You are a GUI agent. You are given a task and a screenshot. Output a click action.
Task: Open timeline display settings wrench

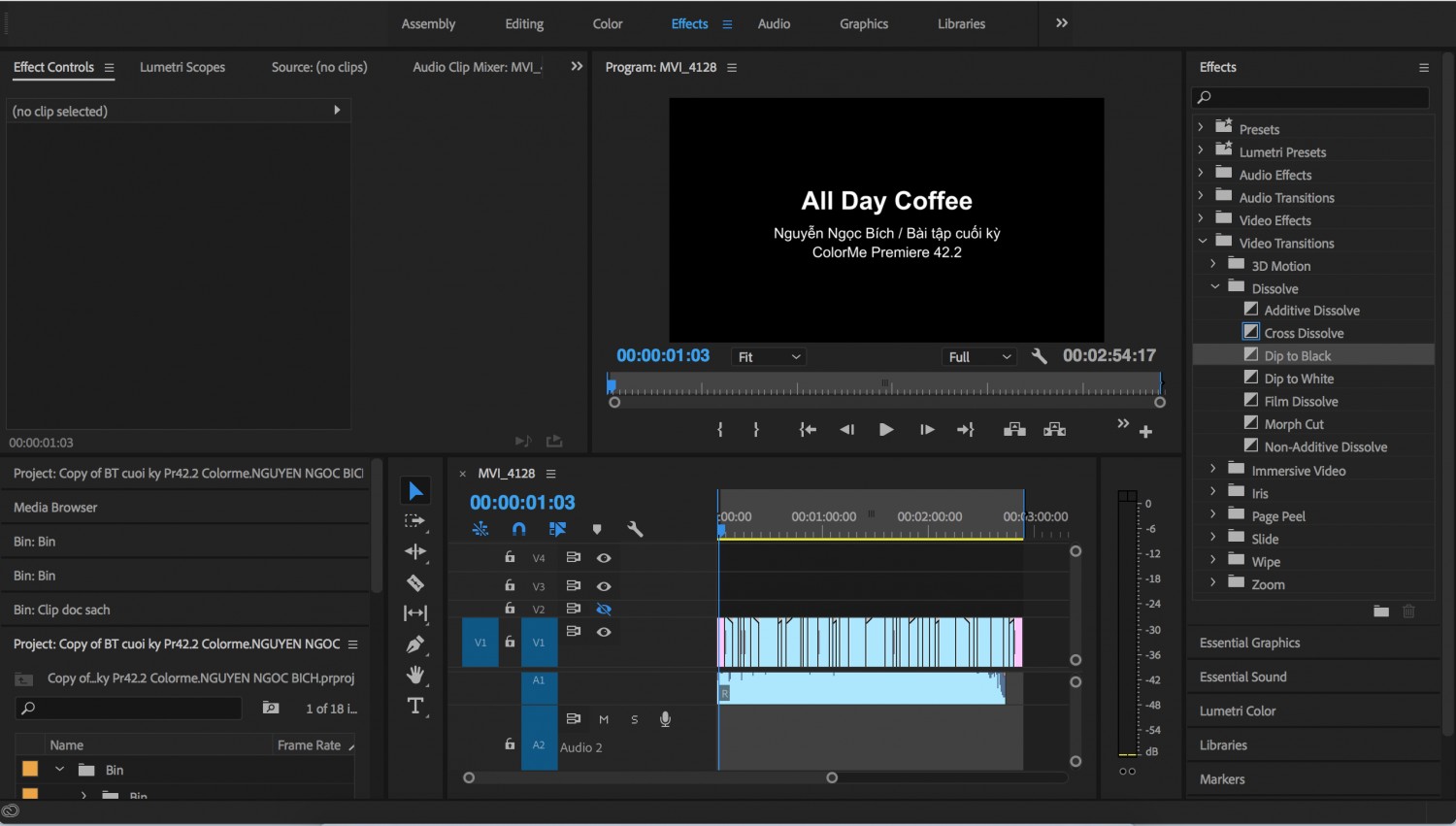[x=635, y=529]
